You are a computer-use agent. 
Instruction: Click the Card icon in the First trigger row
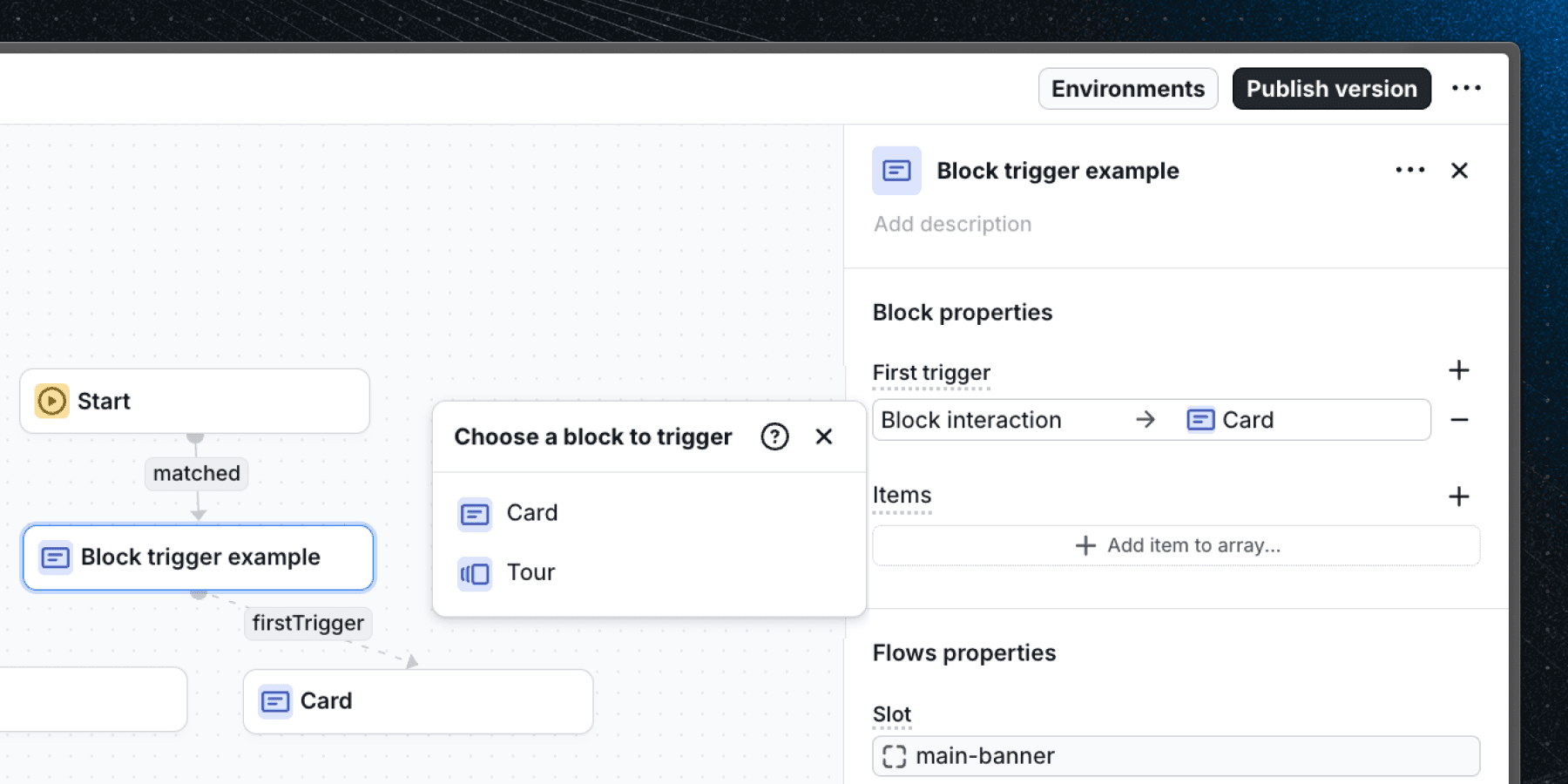point(1200,419)
